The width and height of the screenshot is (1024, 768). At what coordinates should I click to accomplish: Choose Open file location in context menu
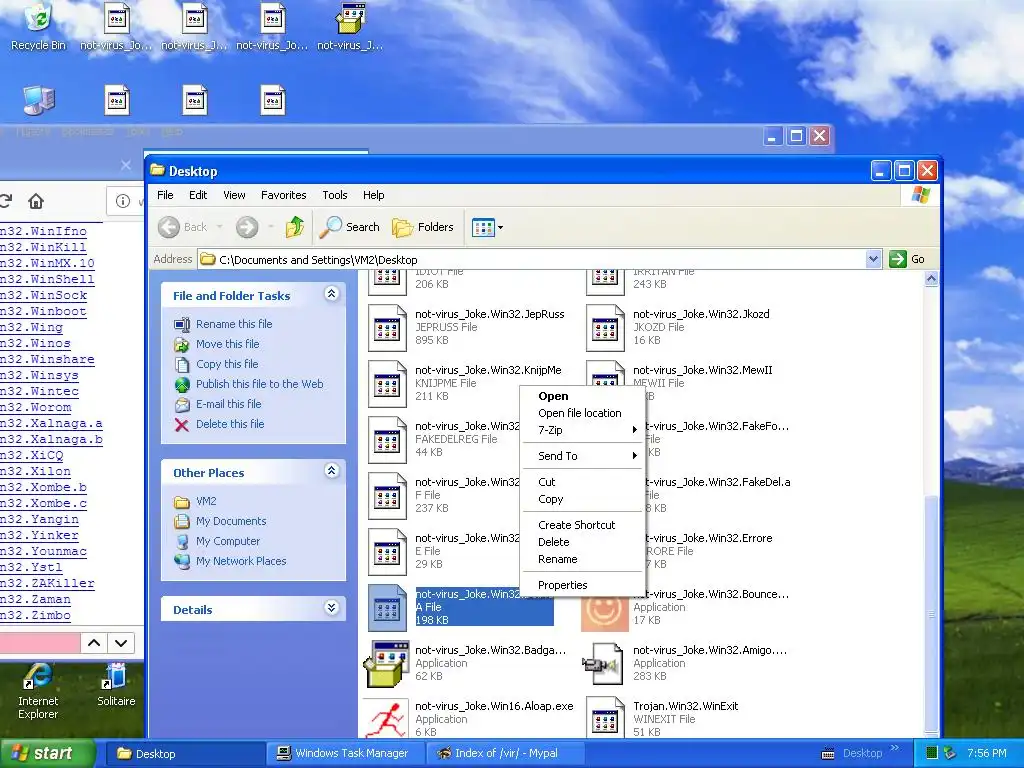583,413
